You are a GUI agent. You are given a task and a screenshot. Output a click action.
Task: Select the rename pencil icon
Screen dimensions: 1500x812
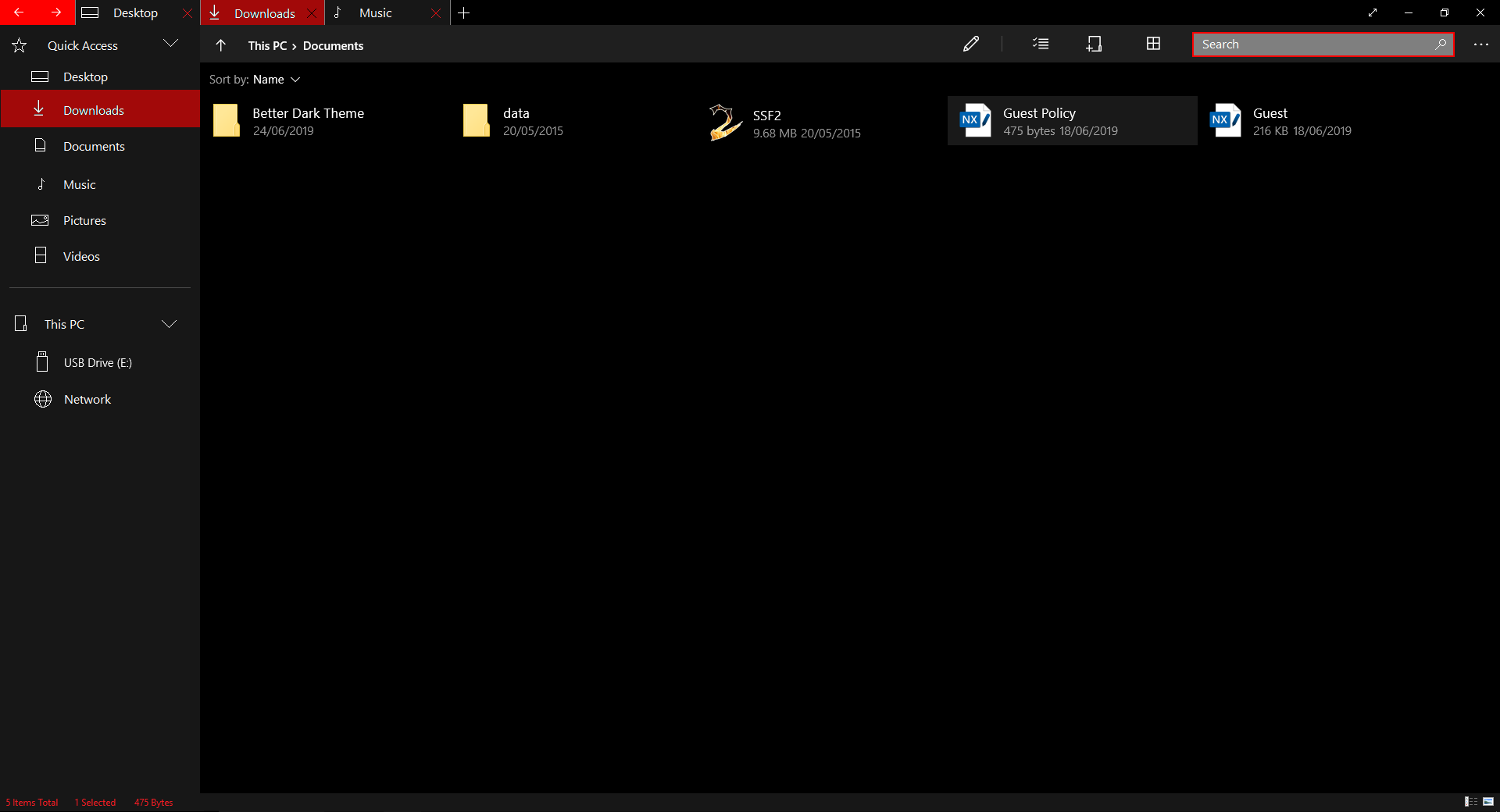[971, 45]
